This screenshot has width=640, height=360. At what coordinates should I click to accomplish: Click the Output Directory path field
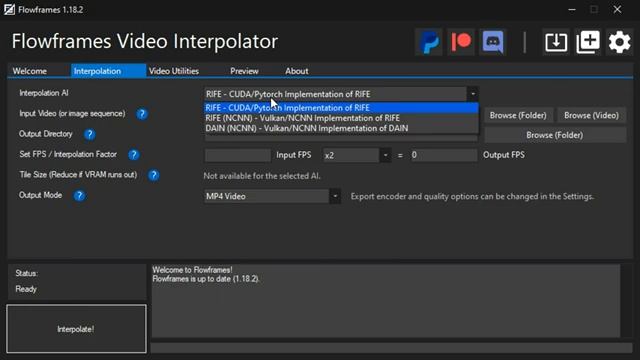pos(341,138)
